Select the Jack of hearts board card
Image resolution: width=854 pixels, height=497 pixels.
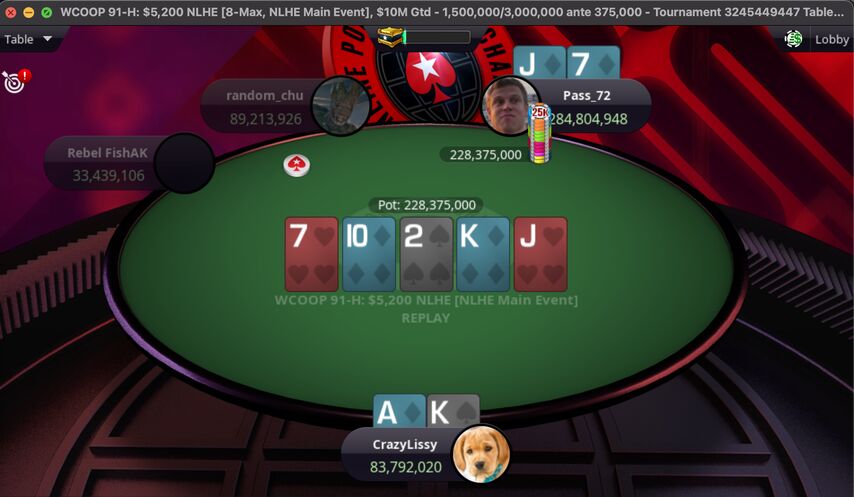[x=541, y=254]
